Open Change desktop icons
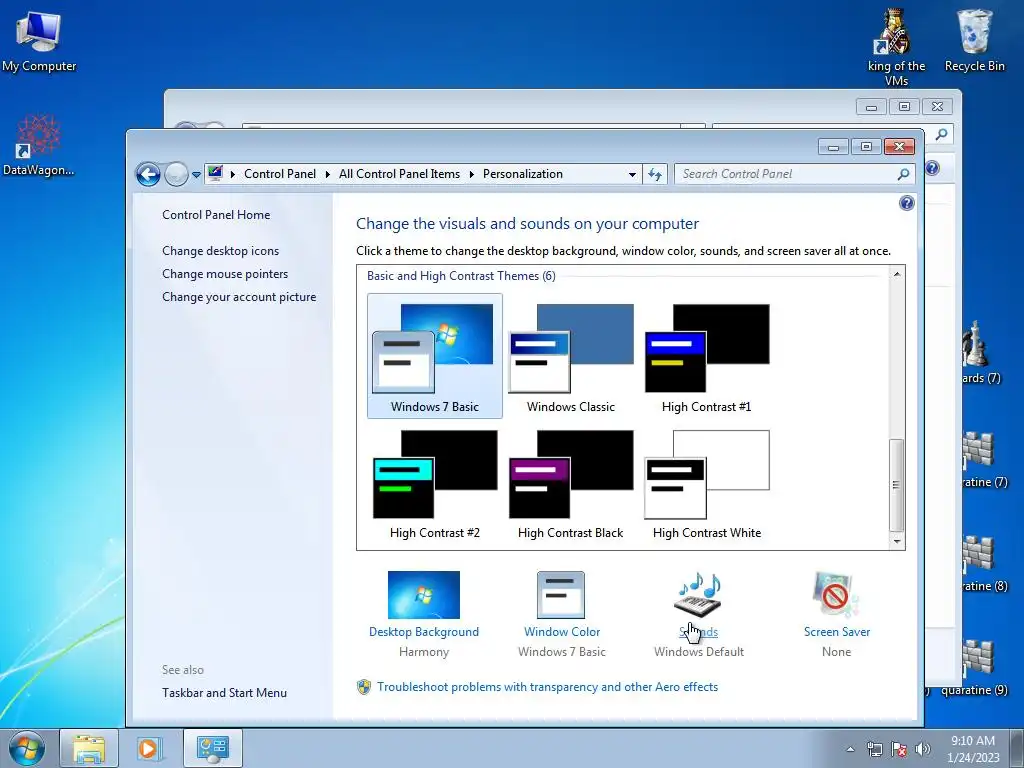This screenshot has width=1024, height=768. coord(221,251)
